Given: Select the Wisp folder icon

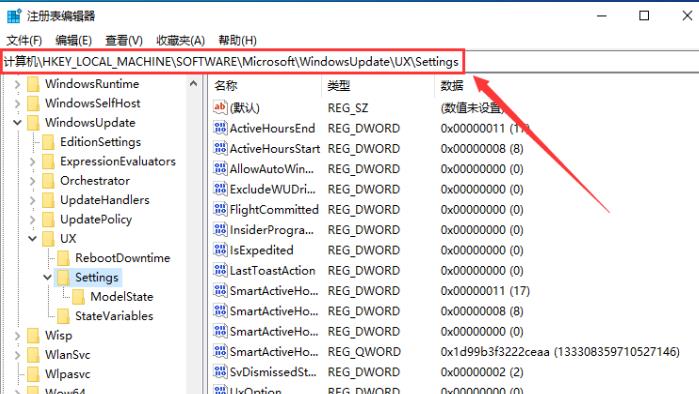Looking at the screenshot, I should point(33,335).
